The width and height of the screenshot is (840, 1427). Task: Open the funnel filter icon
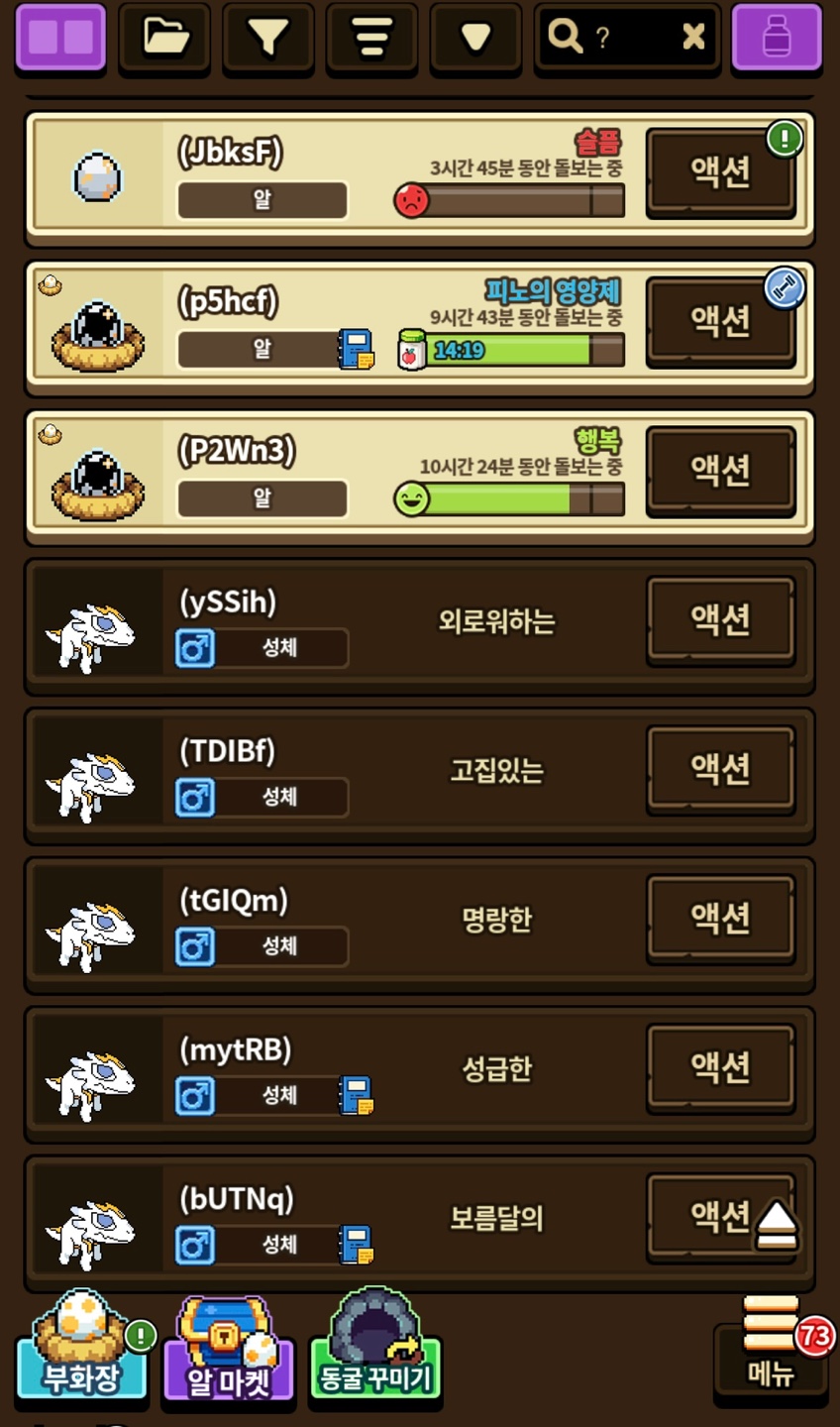click(267, 38)
